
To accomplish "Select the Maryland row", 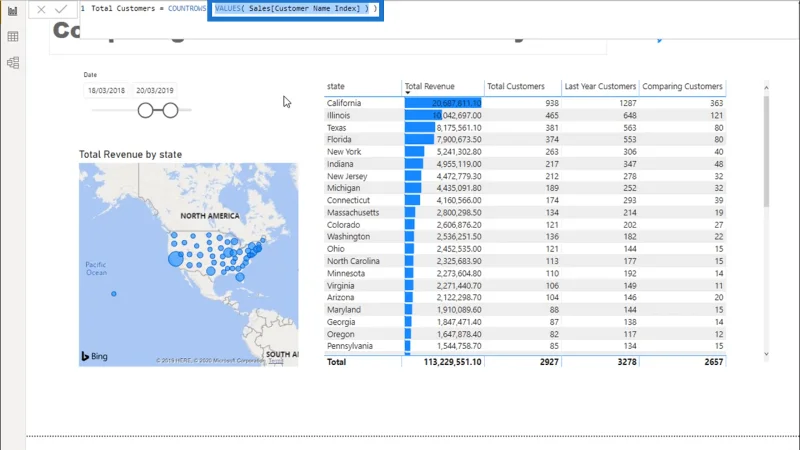I will (525, 309).
